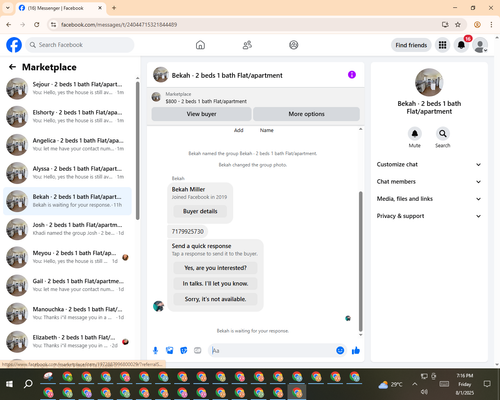Click the Add link in chat
The image size is (500, 400).
[x=239, y=130]
